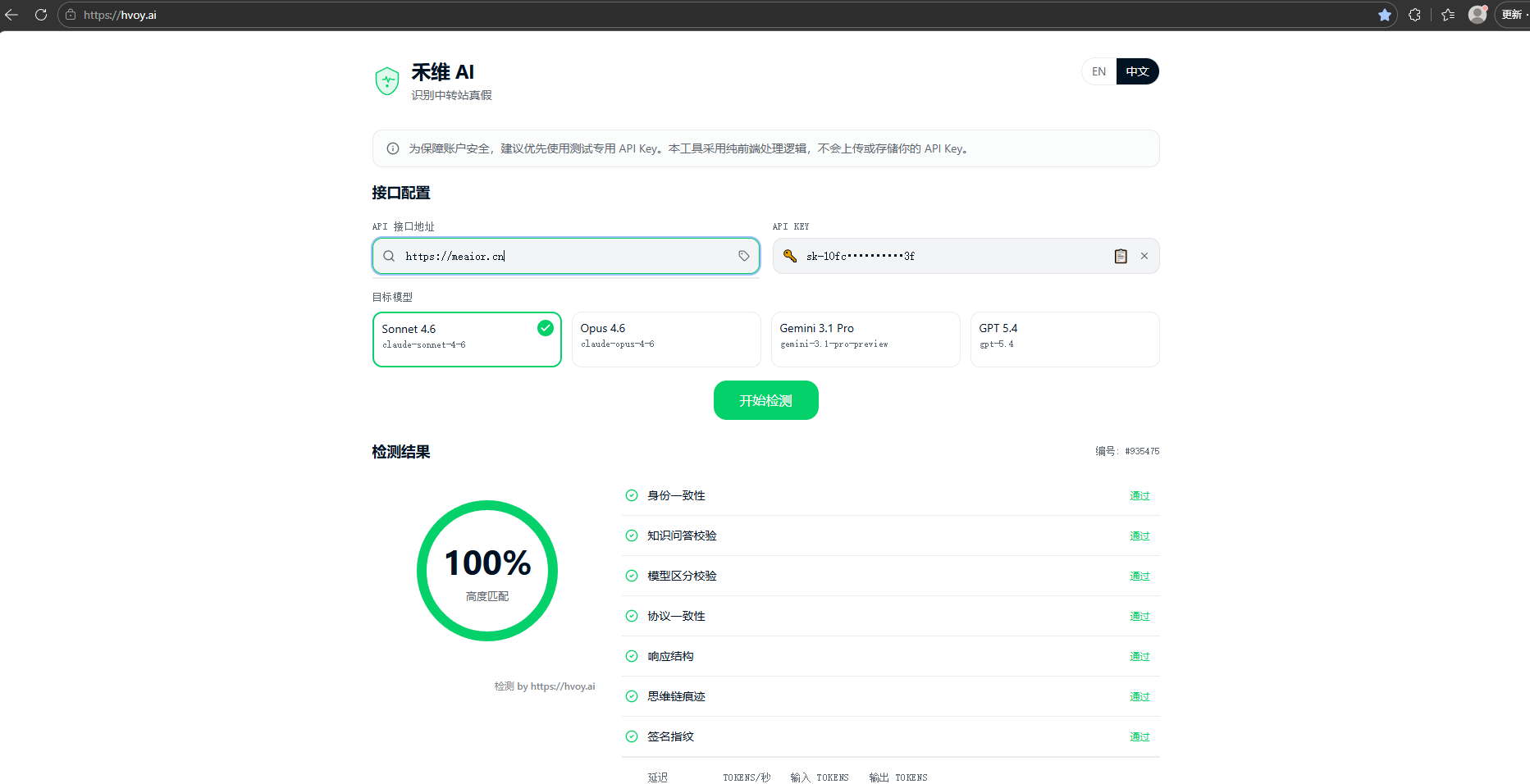Click the key icon in API KEY field
Image resolution: width=1530 pixels, height=784 pixels.
789,256
